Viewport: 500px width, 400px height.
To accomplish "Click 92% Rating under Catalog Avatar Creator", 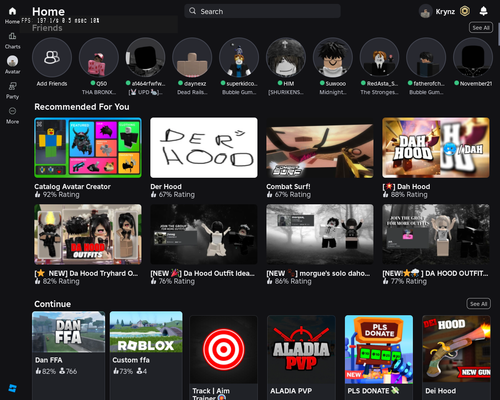I will pos(57,195).
